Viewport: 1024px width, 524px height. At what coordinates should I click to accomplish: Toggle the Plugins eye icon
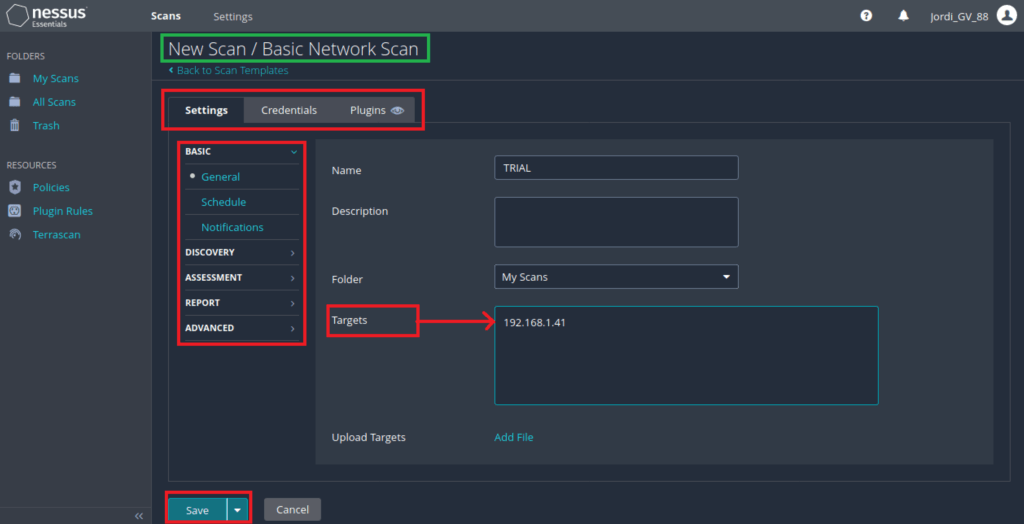[x=397, y=110]
